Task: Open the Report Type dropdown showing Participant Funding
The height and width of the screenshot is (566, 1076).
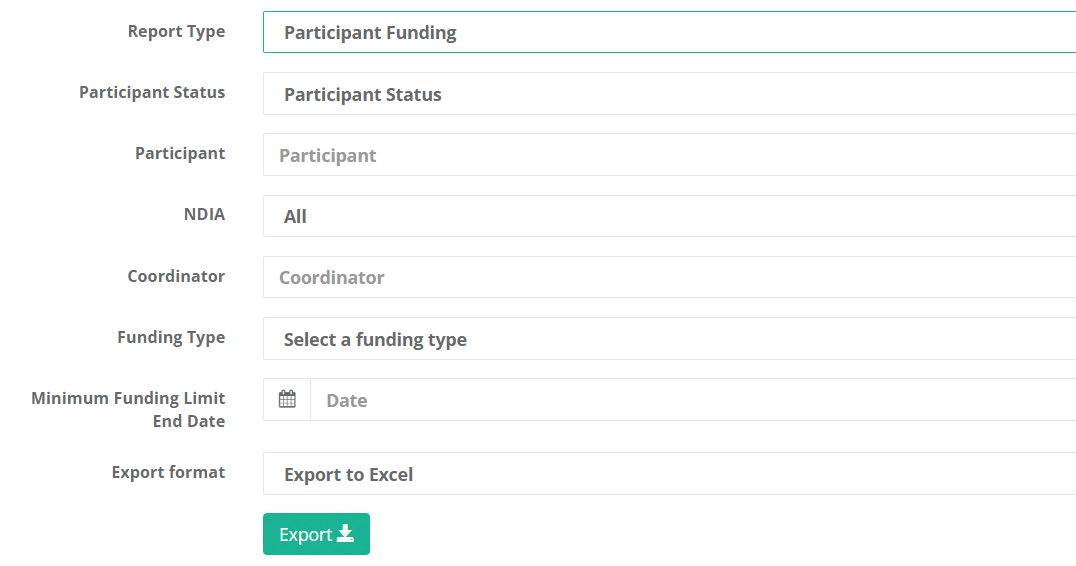Action: tap(669, 32)
